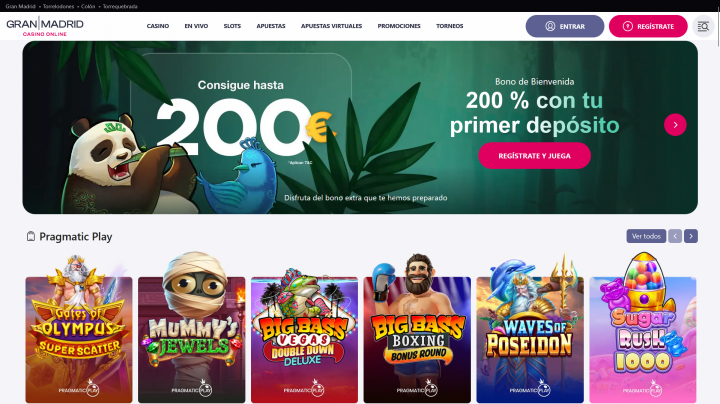Click the Pragmatic Play section icon

click(31, 236)
